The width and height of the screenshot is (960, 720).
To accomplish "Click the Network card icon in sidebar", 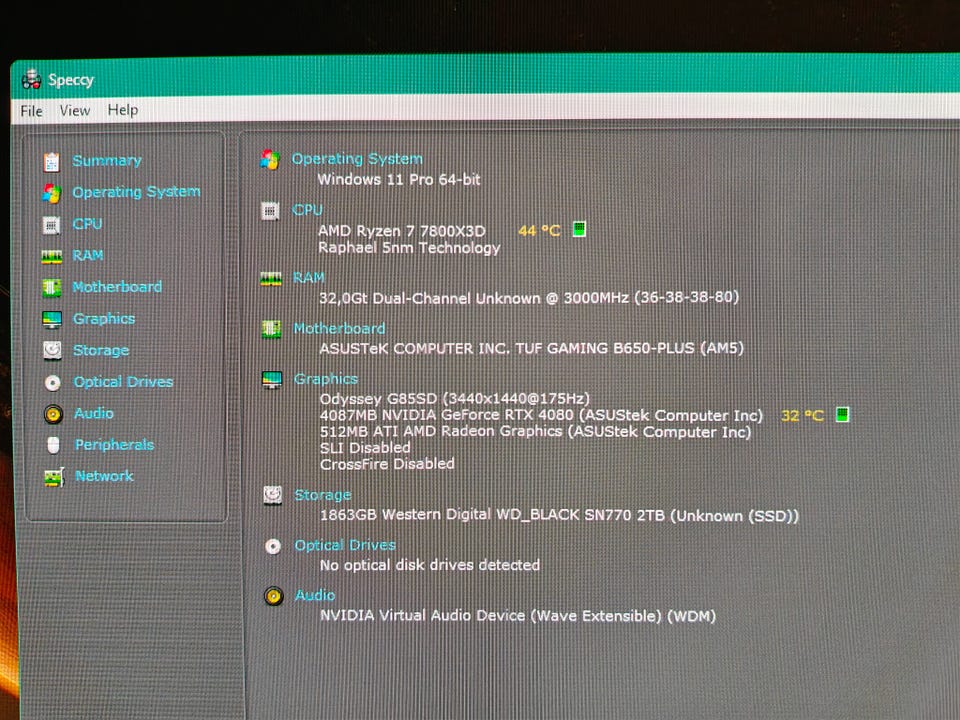I will pos(54,477).
